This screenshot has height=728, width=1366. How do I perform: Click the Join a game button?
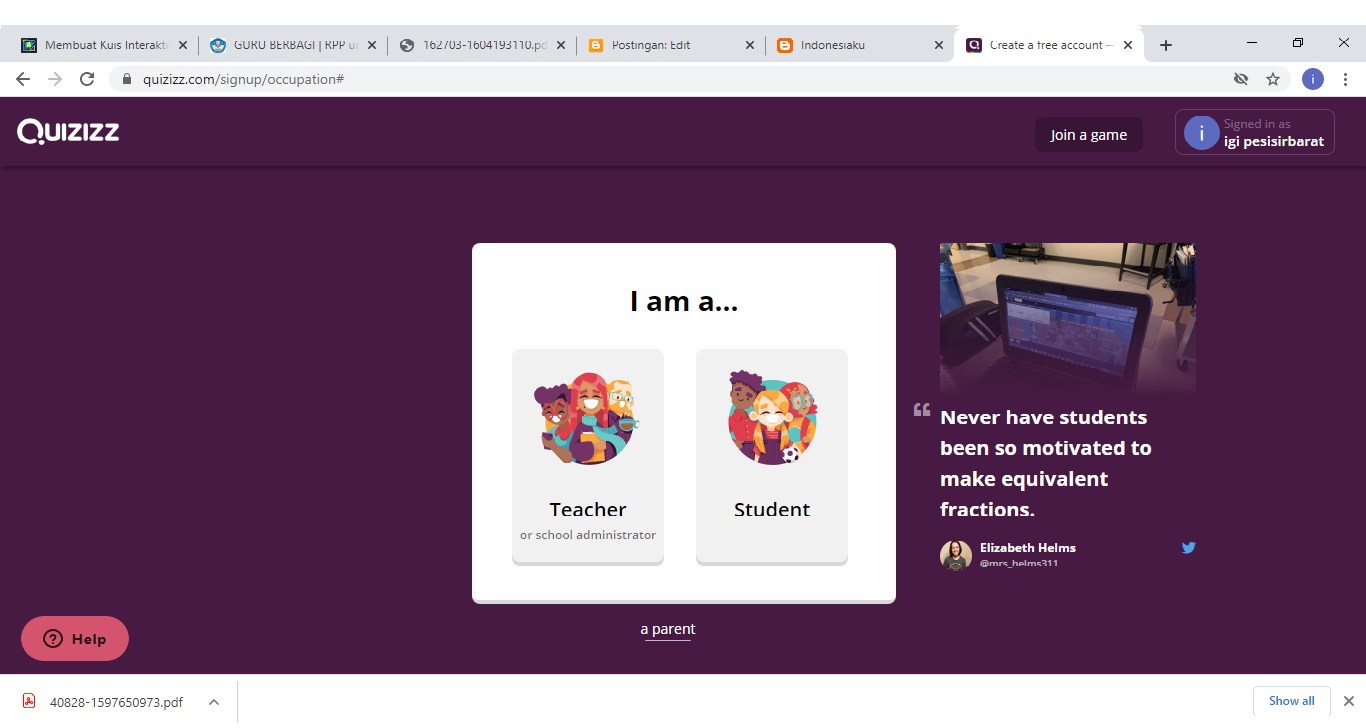pyautogui.click(x=1088, y=133)
